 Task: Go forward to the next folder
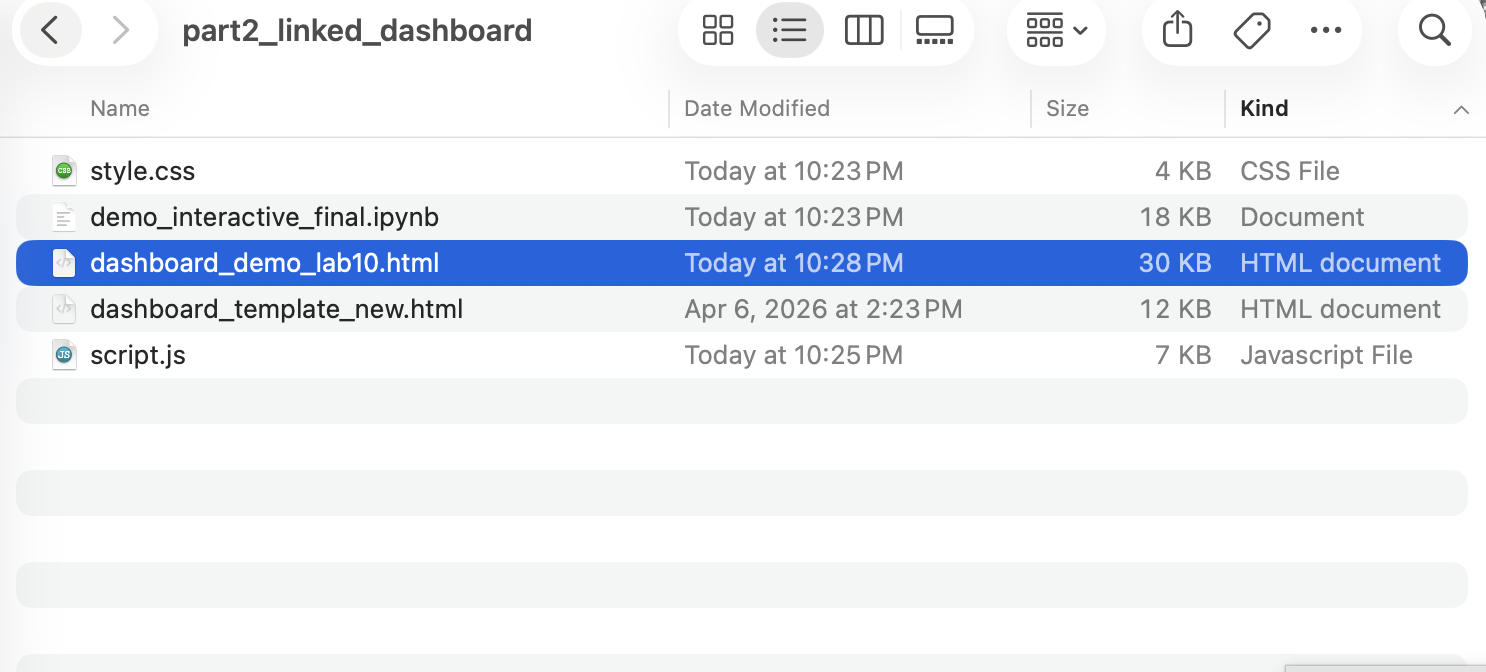pos(121,31)
